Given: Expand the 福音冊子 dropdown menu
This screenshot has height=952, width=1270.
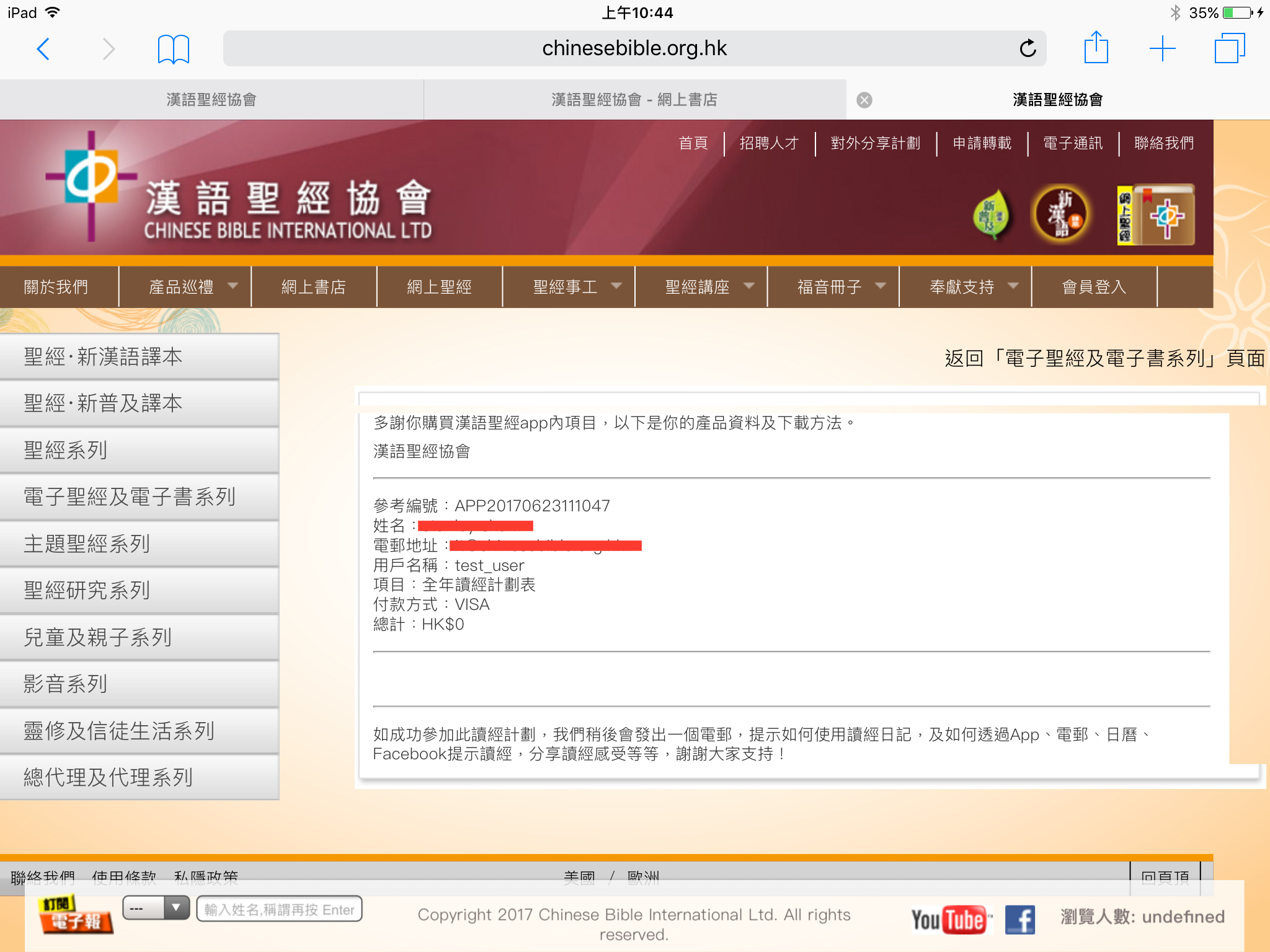Looking at the screenshot, I should tap(833, 287).
